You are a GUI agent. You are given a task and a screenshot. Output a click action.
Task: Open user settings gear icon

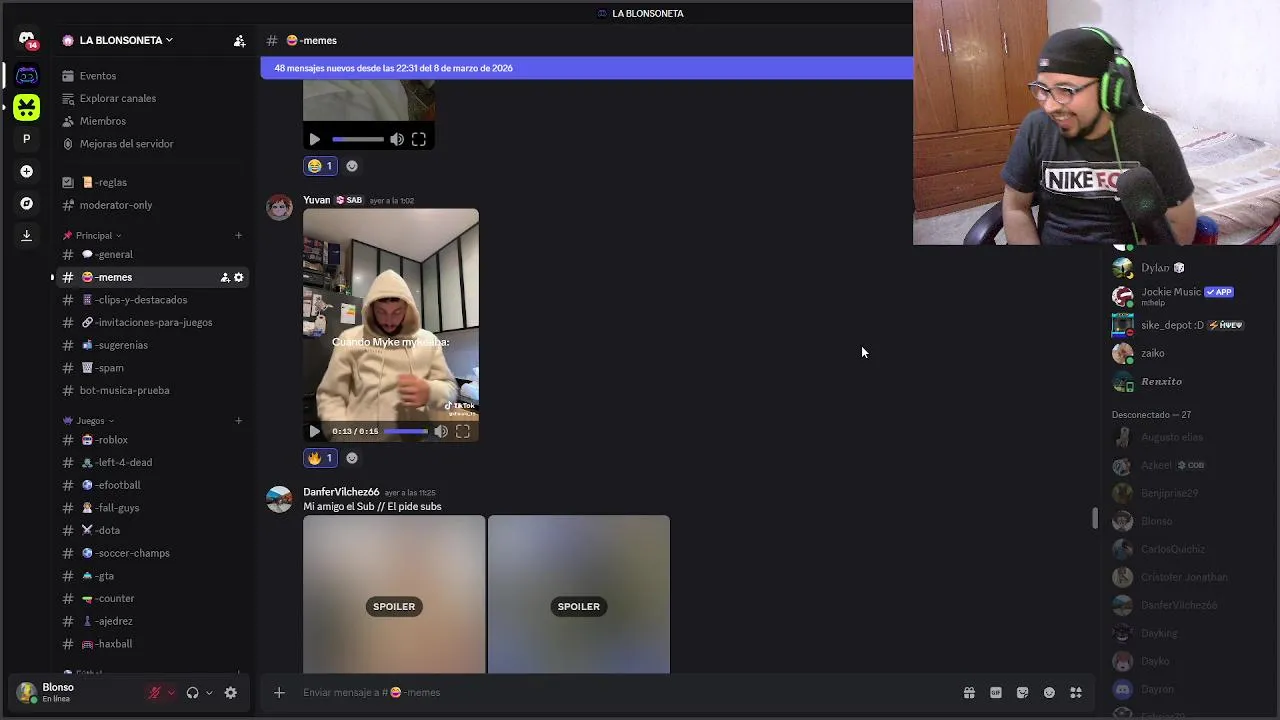point(230,692)
